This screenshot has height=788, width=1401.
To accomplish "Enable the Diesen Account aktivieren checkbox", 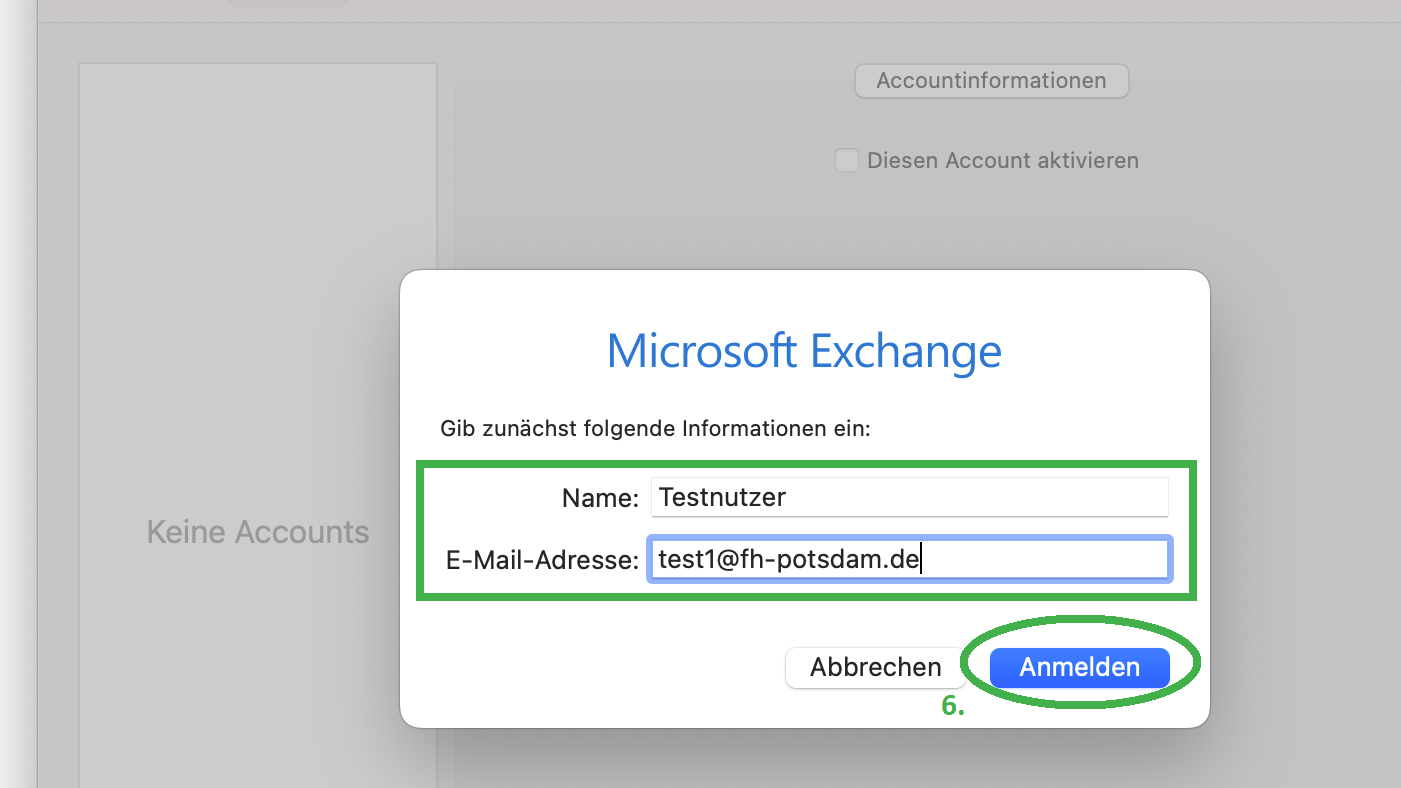I will tap(847, 160).
